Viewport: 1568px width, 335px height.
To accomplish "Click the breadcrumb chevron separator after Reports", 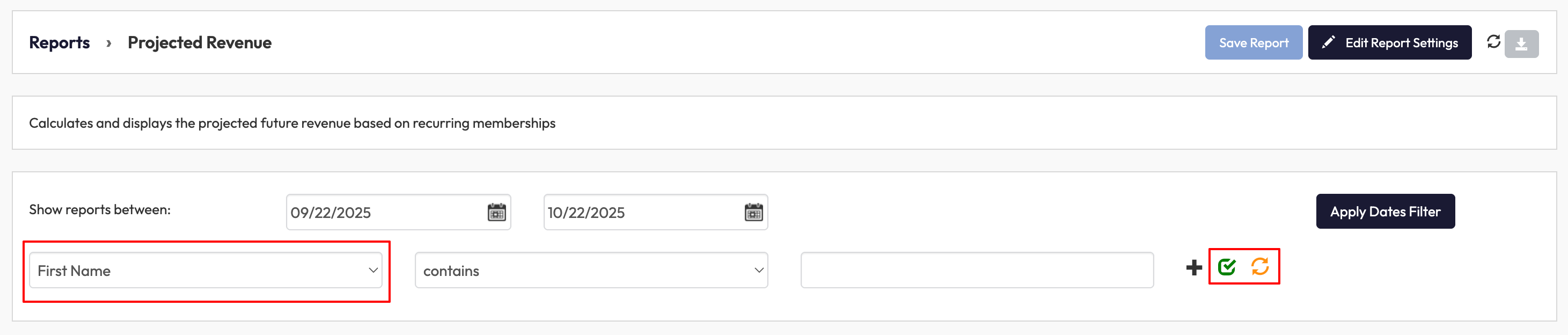I will [108, 43].
